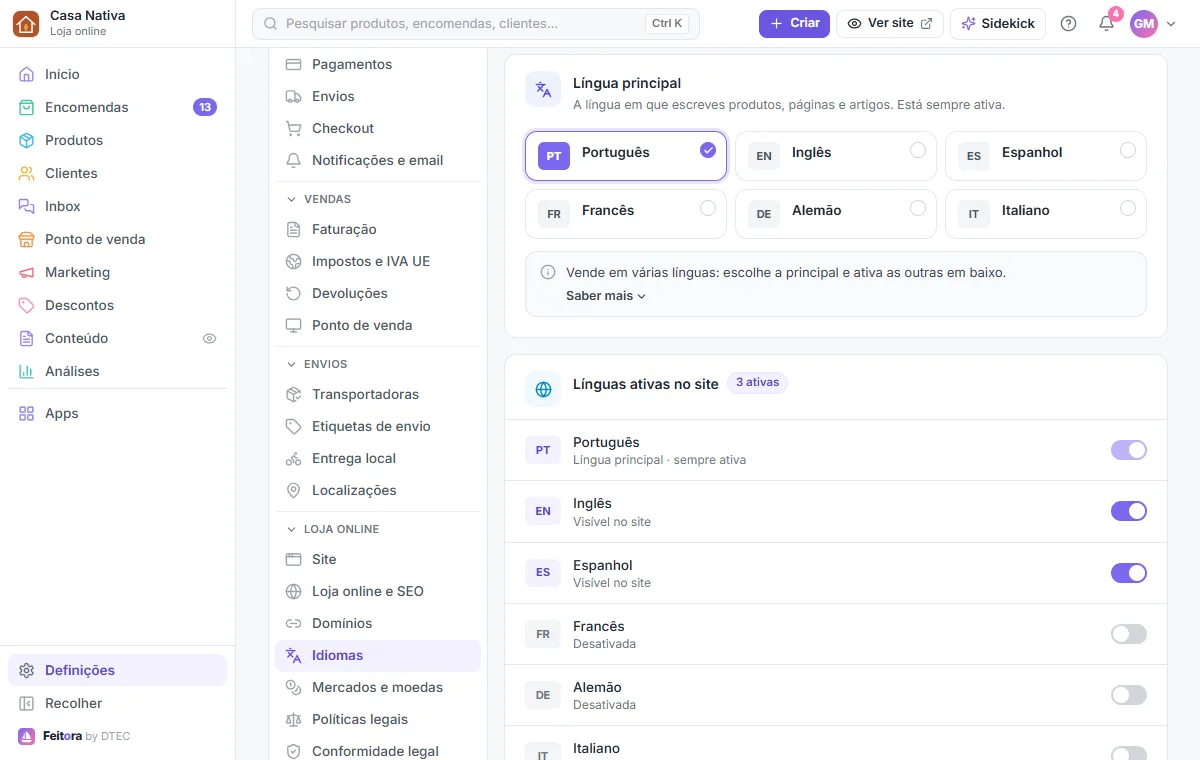
Task: Click the eye icon beside Conteúdo
Action: point(209,338)
